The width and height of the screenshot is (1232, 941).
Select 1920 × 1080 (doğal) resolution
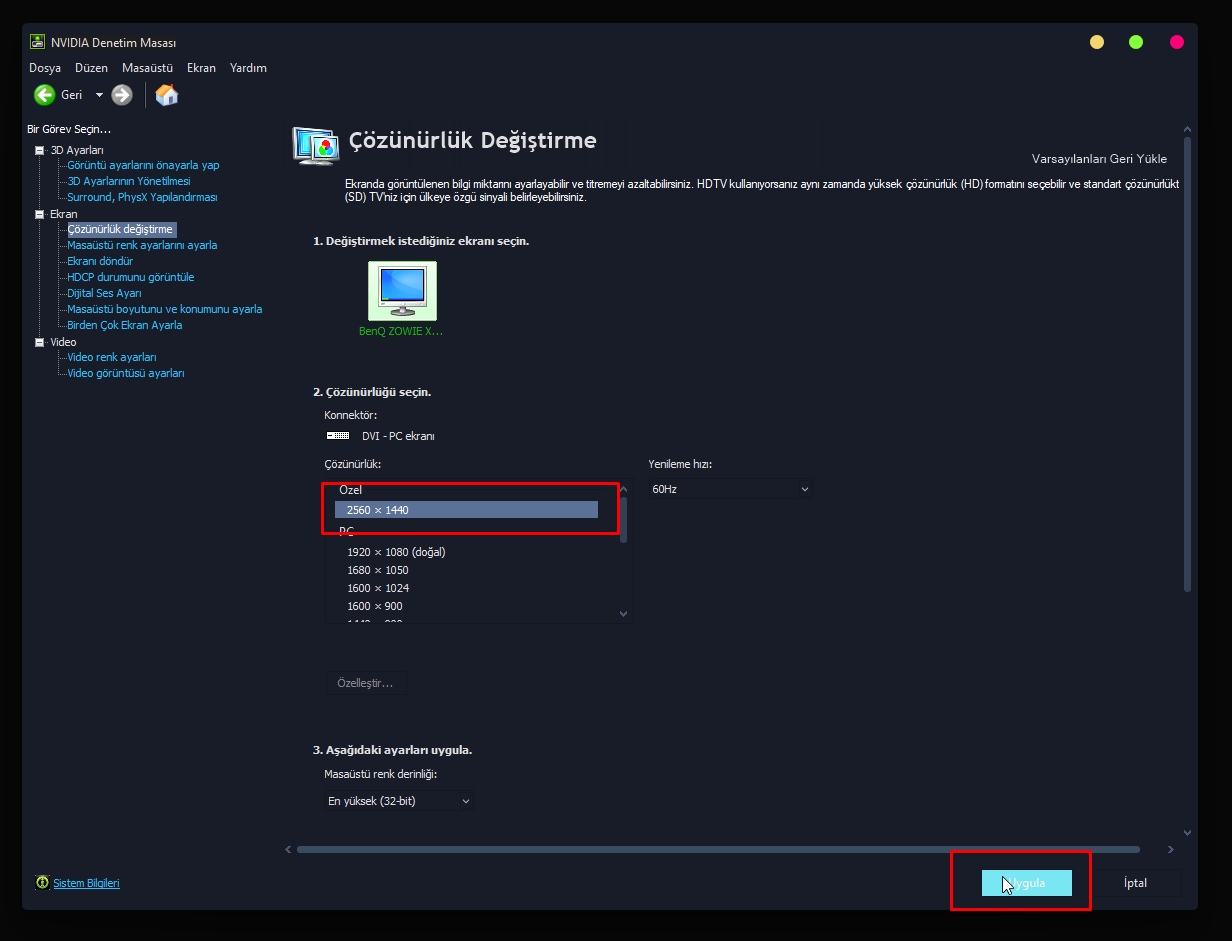click(x=396, y=552)
